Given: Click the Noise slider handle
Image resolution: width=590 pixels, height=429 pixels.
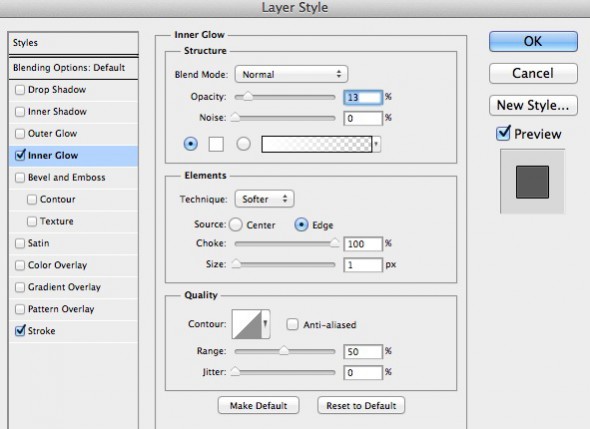Looking at the screenshot, I should point(235,118).
